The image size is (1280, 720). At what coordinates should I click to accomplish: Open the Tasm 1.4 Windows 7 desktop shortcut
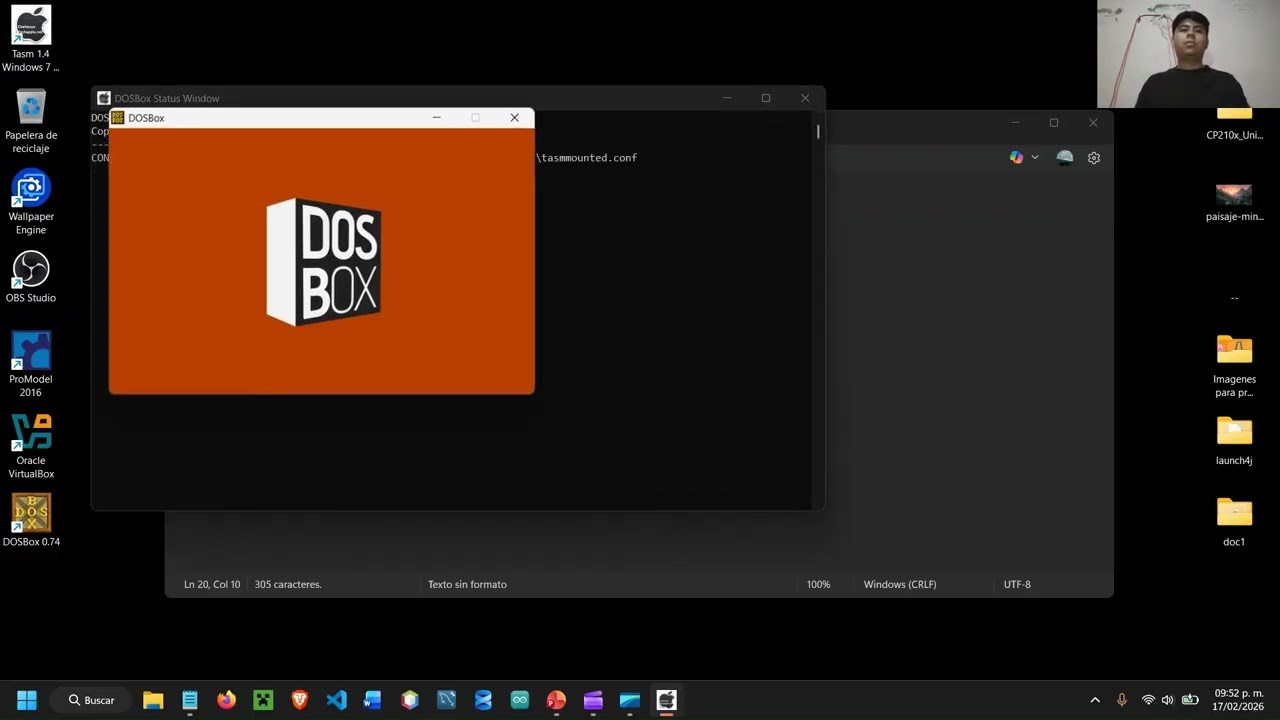31,40
